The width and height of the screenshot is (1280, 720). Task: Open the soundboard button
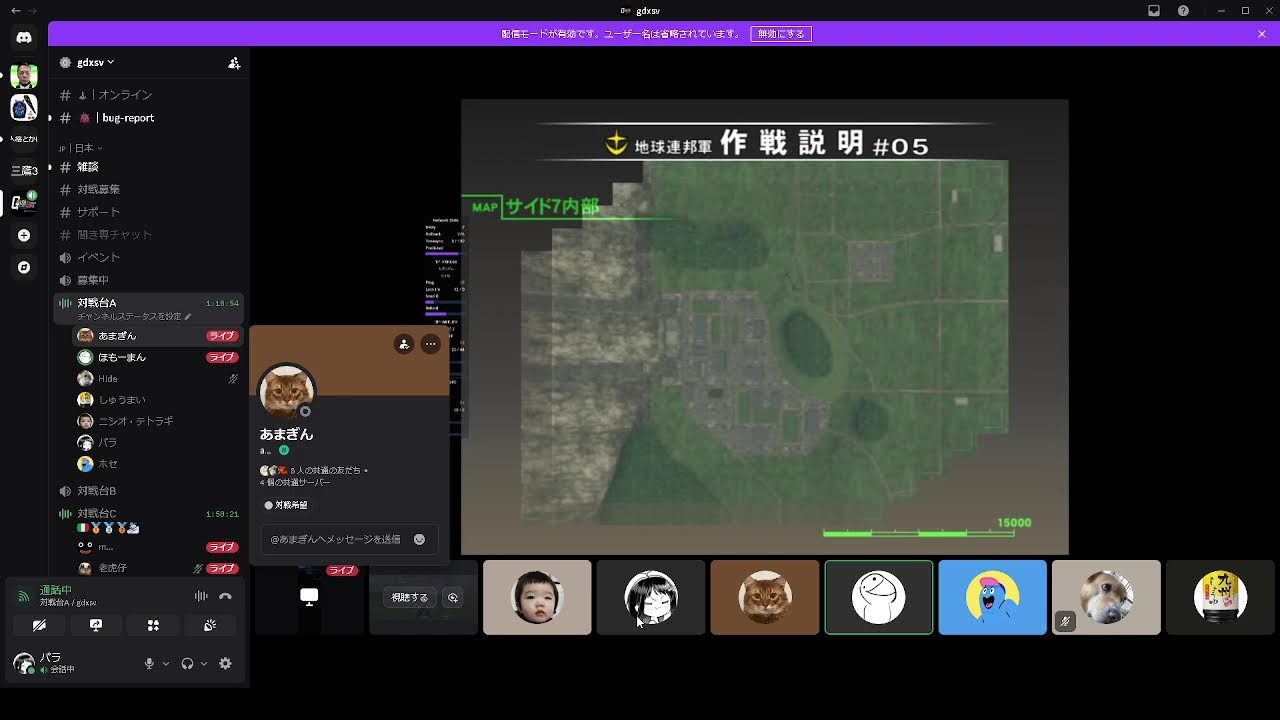coord(210,625)
